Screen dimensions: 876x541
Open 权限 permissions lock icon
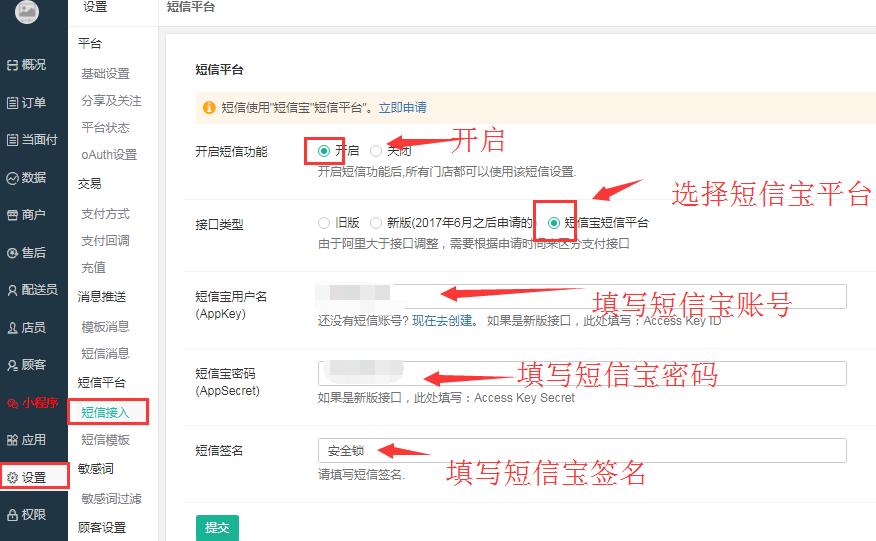13,515
